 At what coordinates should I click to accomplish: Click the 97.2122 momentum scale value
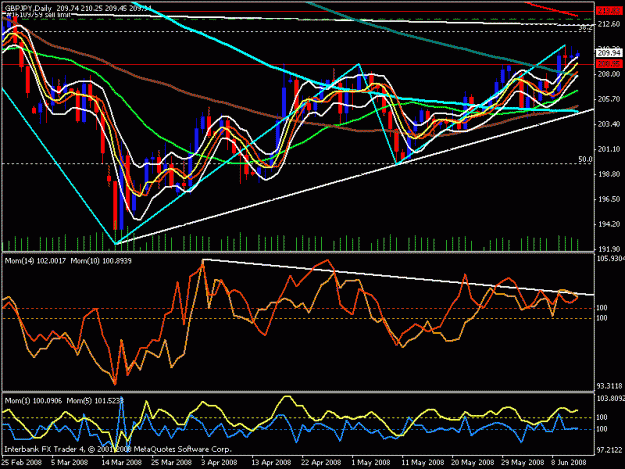[x=609, y=450]
